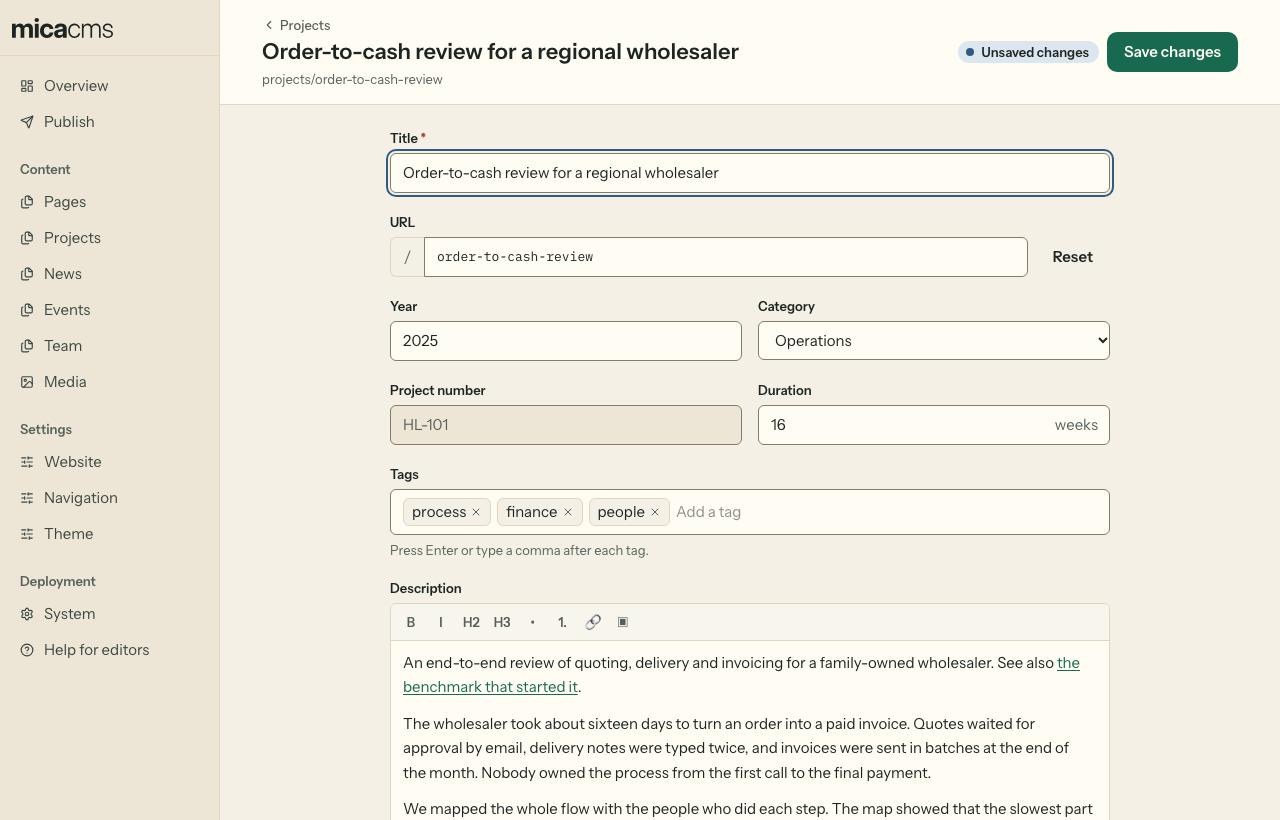Open System deployment page
Viewport: 1280px width, 820px height.
point(110,614)
